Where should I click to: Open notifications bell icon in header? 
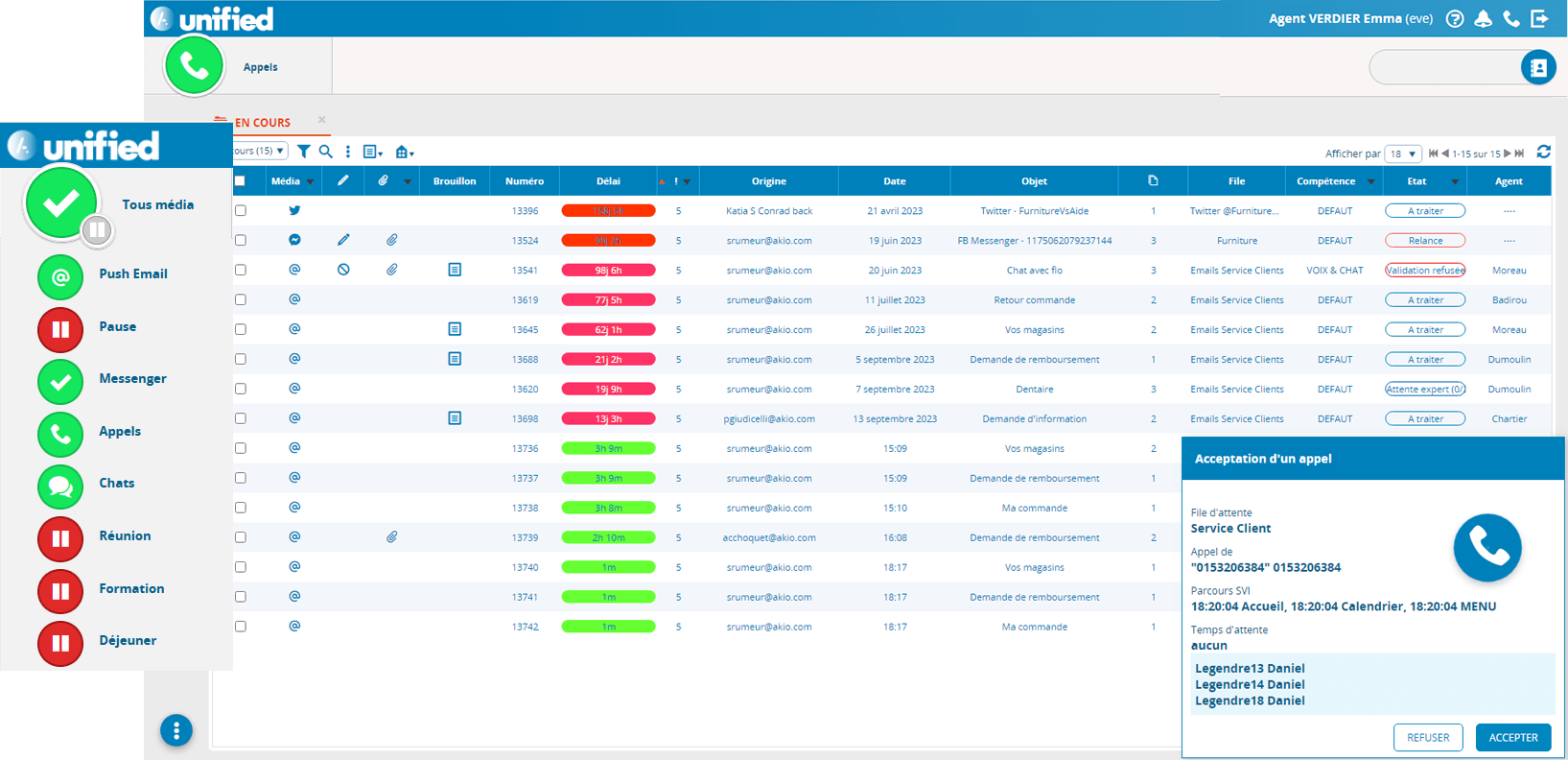point(1484,18)
